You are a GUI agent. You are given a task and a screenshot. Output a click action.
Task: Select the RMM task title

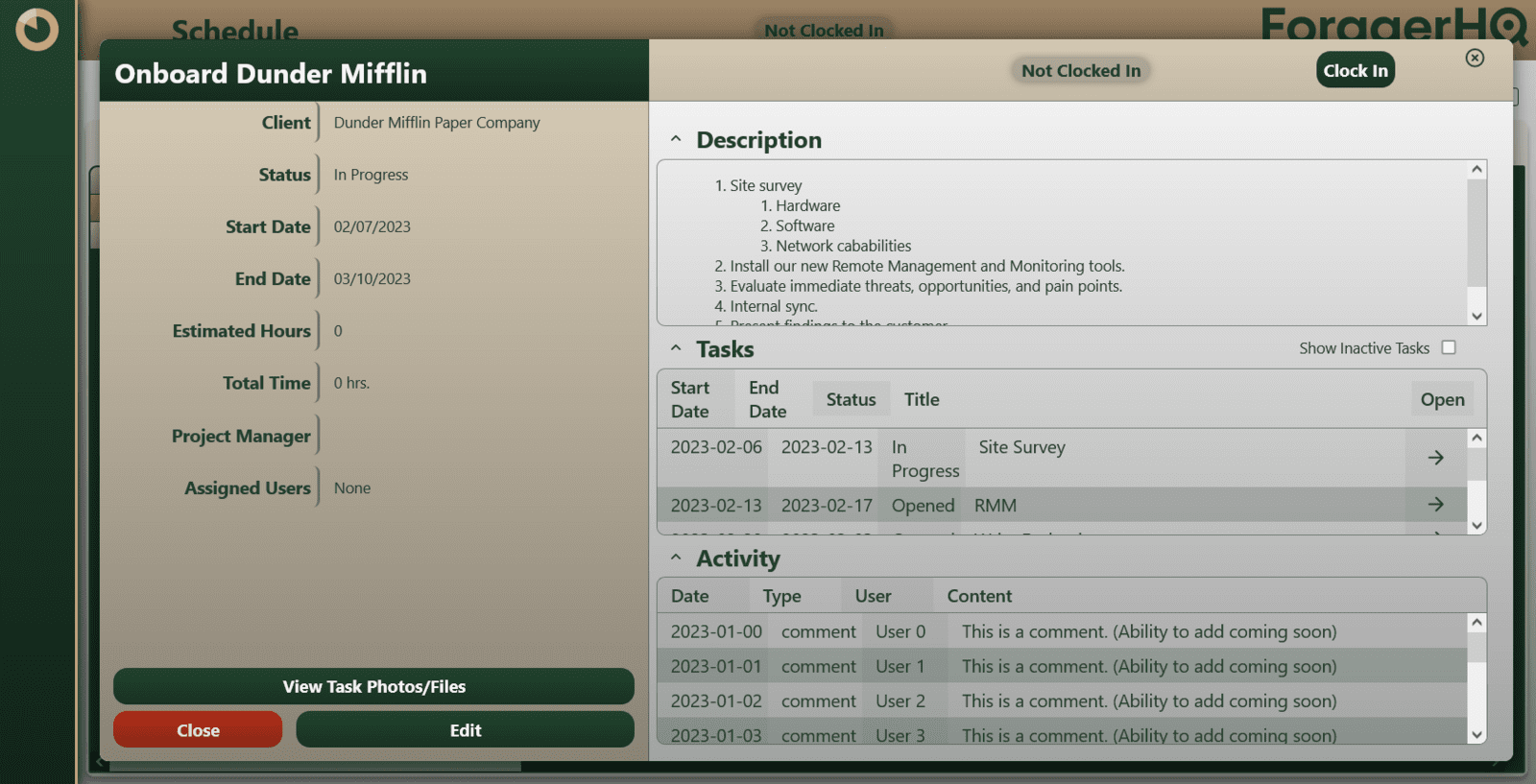(995, 506)
